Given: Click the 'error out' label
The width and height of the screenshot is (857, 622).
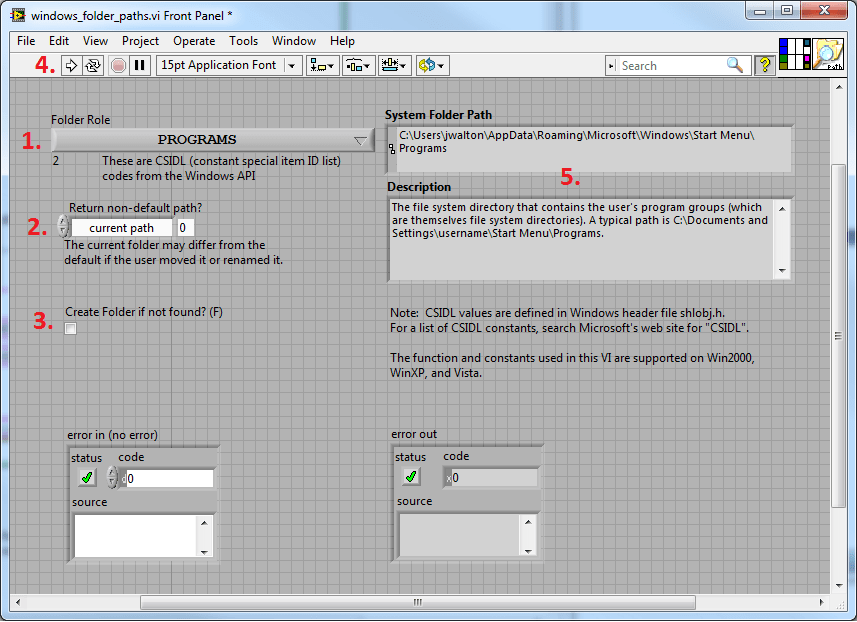Looking at the screenshot, I should pyautogui.click(x=414, y=434).
